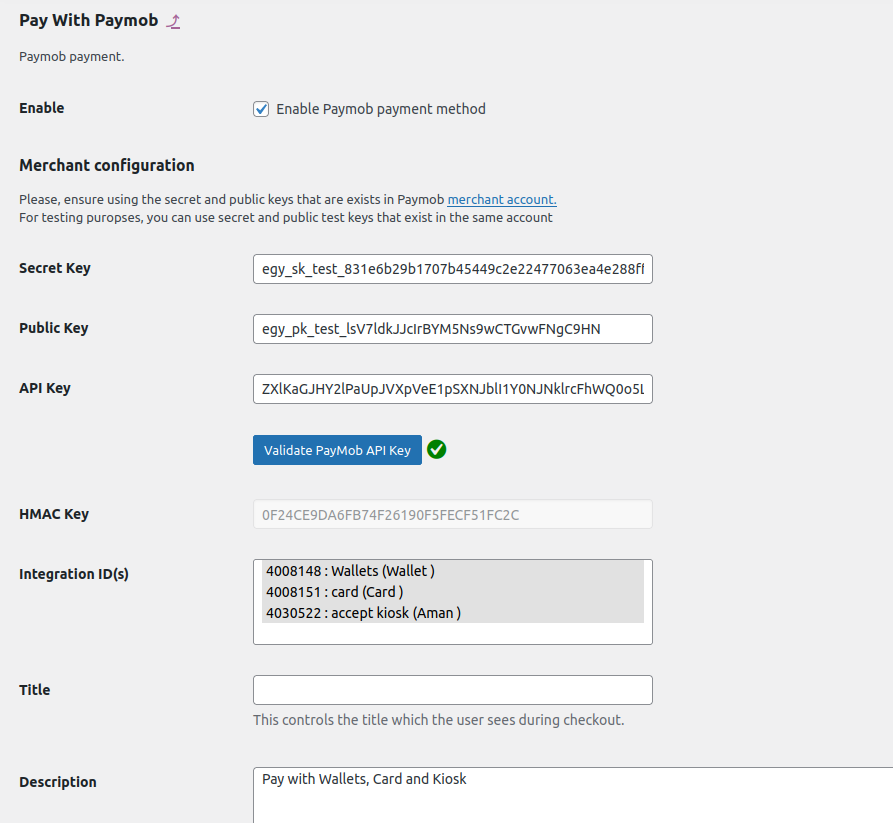The width and height of the screenshot is (893, 823).
Task: Click the green checkmark validation icon
Action: coord(437,449)
